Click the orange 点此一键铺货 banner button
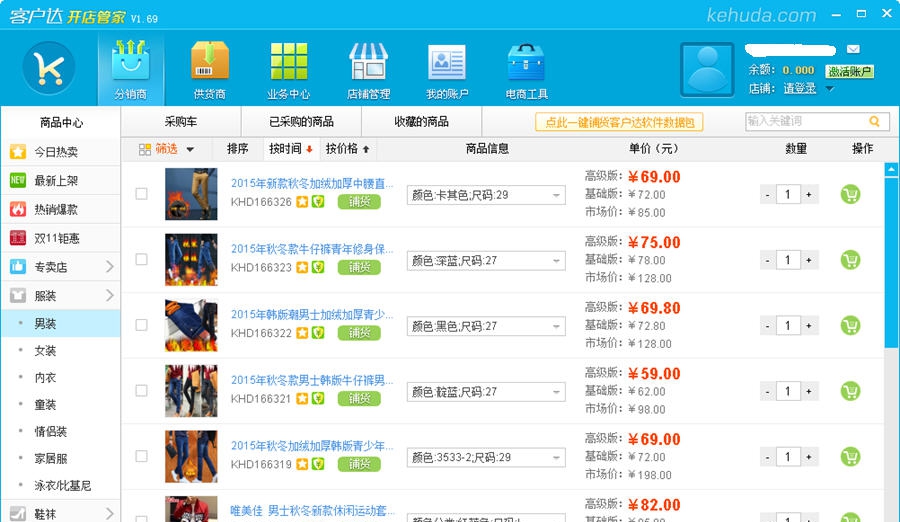The height and width of the screenshot is (522, 900). pos(619,122)
